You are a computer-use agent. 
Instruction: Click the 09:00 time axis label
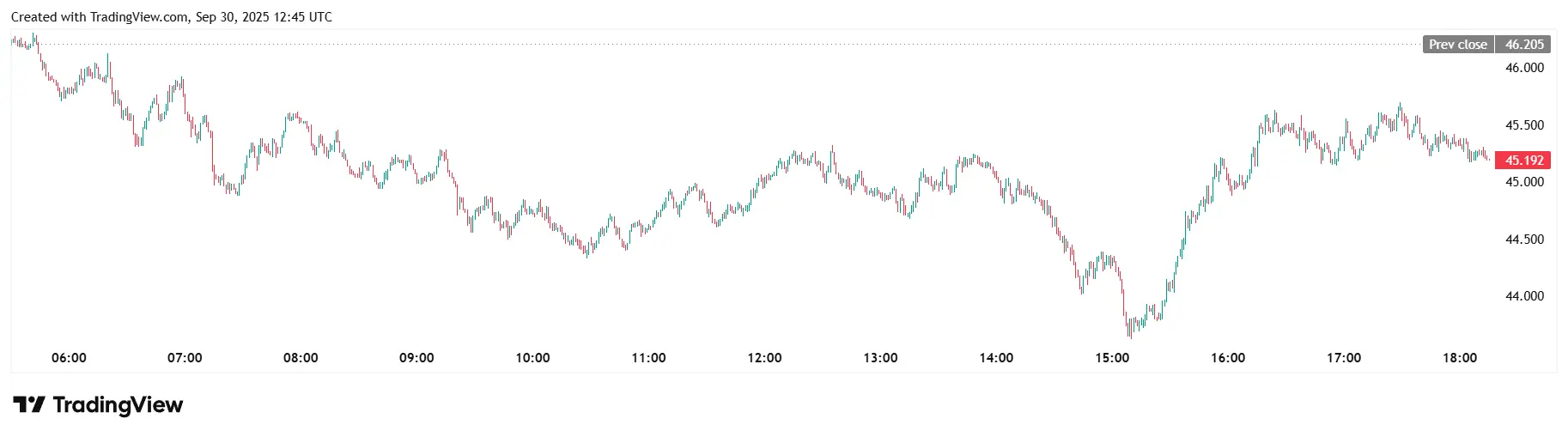click(416, 358)
